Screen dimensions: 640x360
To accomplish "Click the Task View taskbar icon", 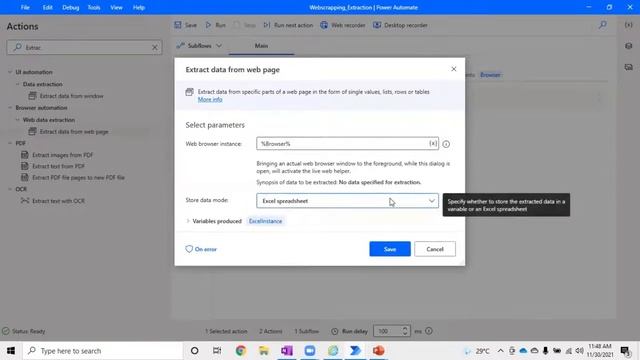I will click(217, 351).
